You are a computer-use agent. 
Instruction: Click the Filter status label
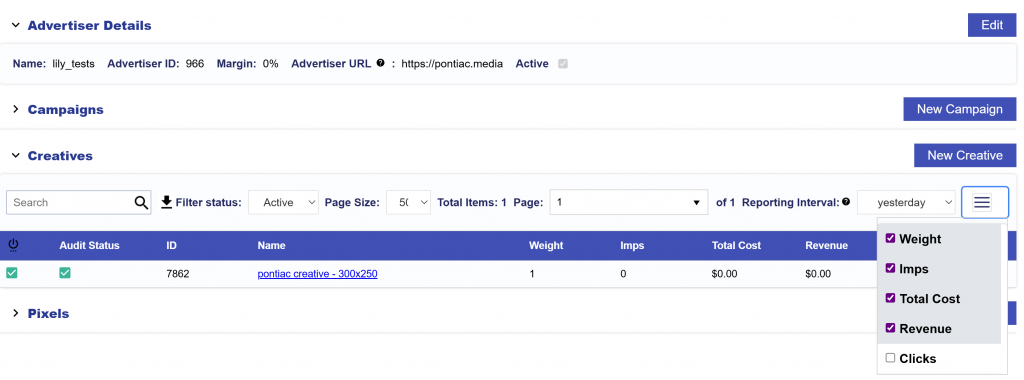(x=209, y=202)
